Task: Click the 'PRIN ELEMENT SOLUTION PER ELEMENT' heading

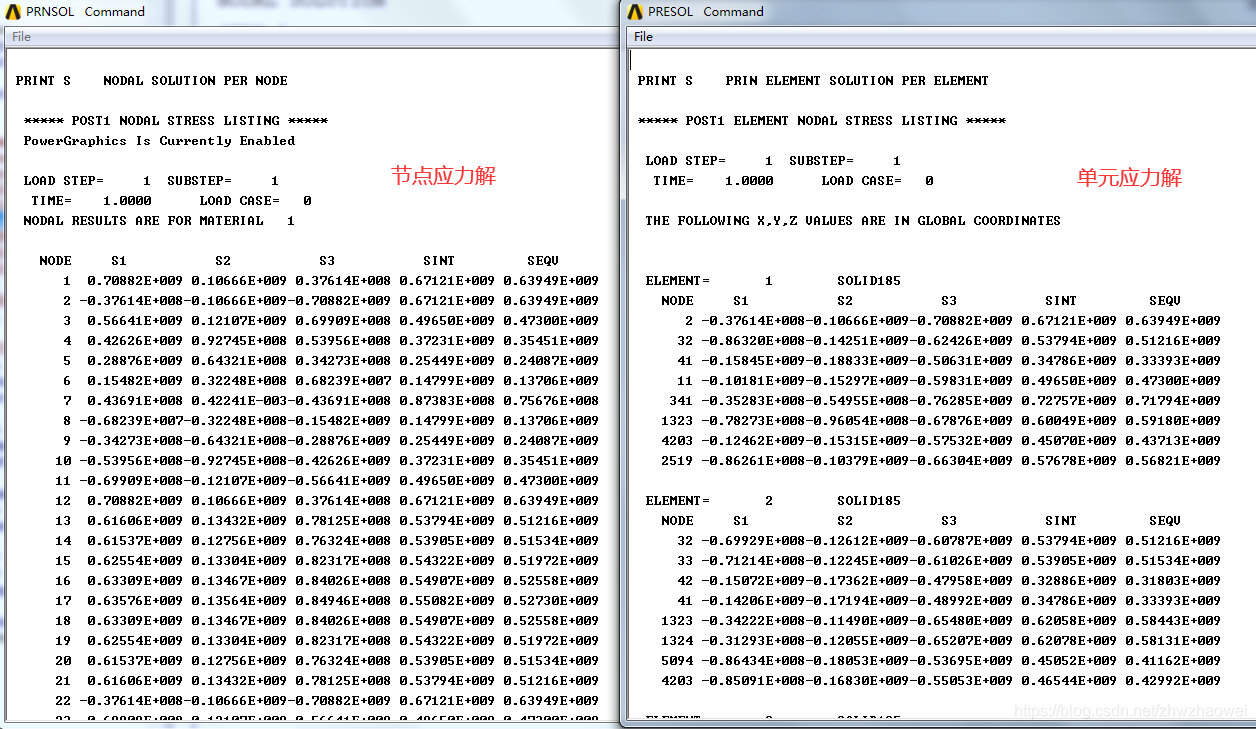Action: 857,81
